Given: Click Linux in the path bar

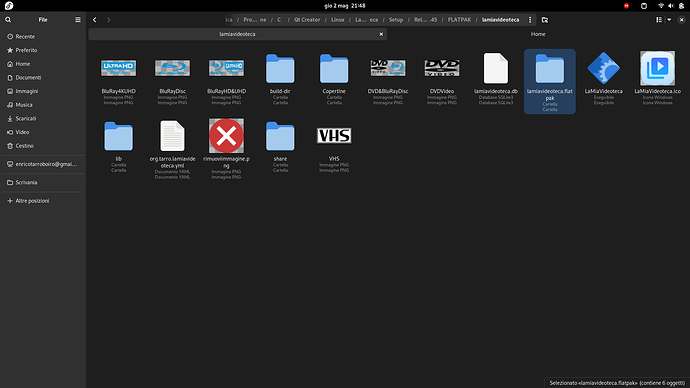Looking at the screenshot, I should point(338,20).
